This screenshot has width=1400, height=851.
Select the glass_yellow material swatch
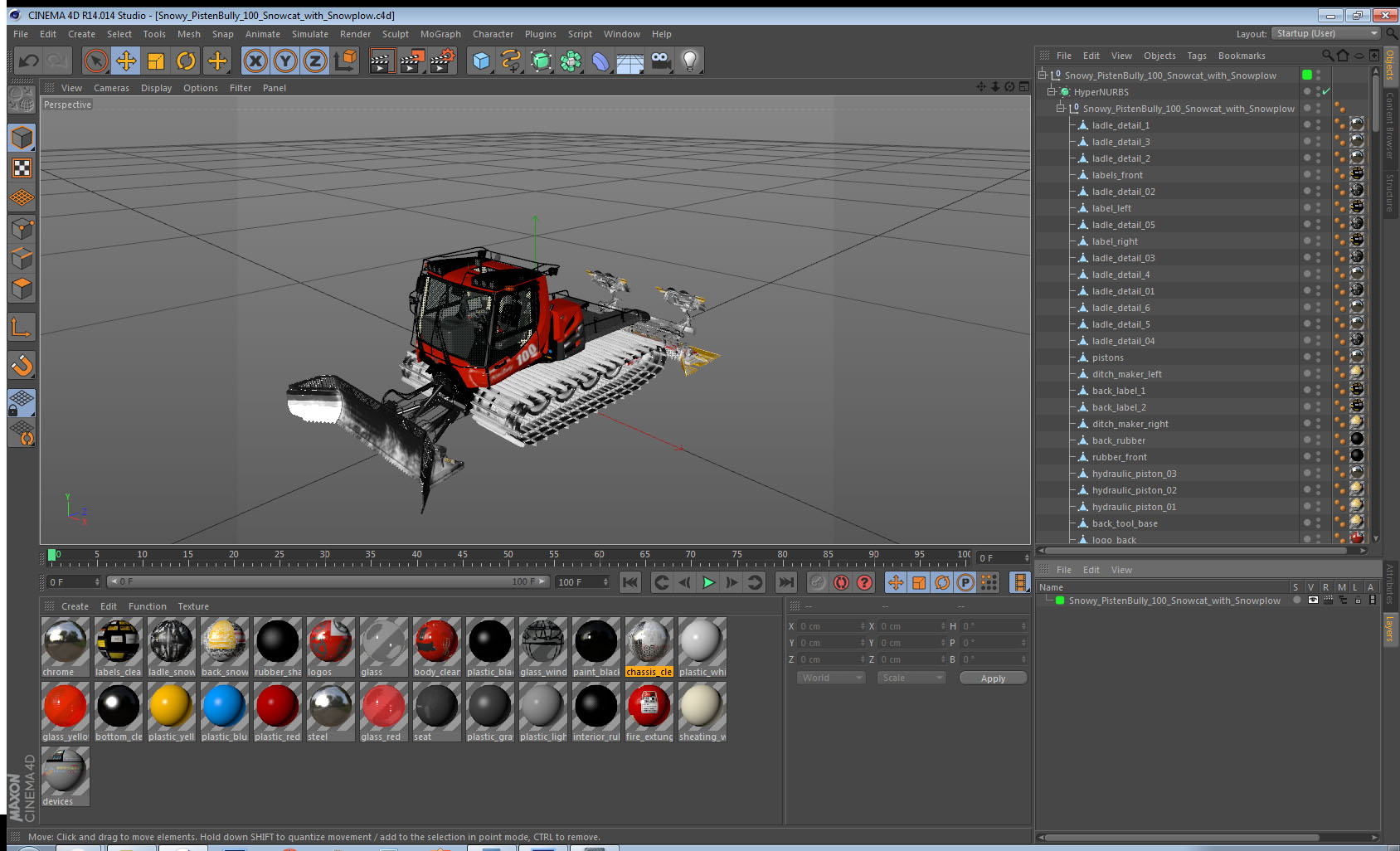tap(65, 712)
